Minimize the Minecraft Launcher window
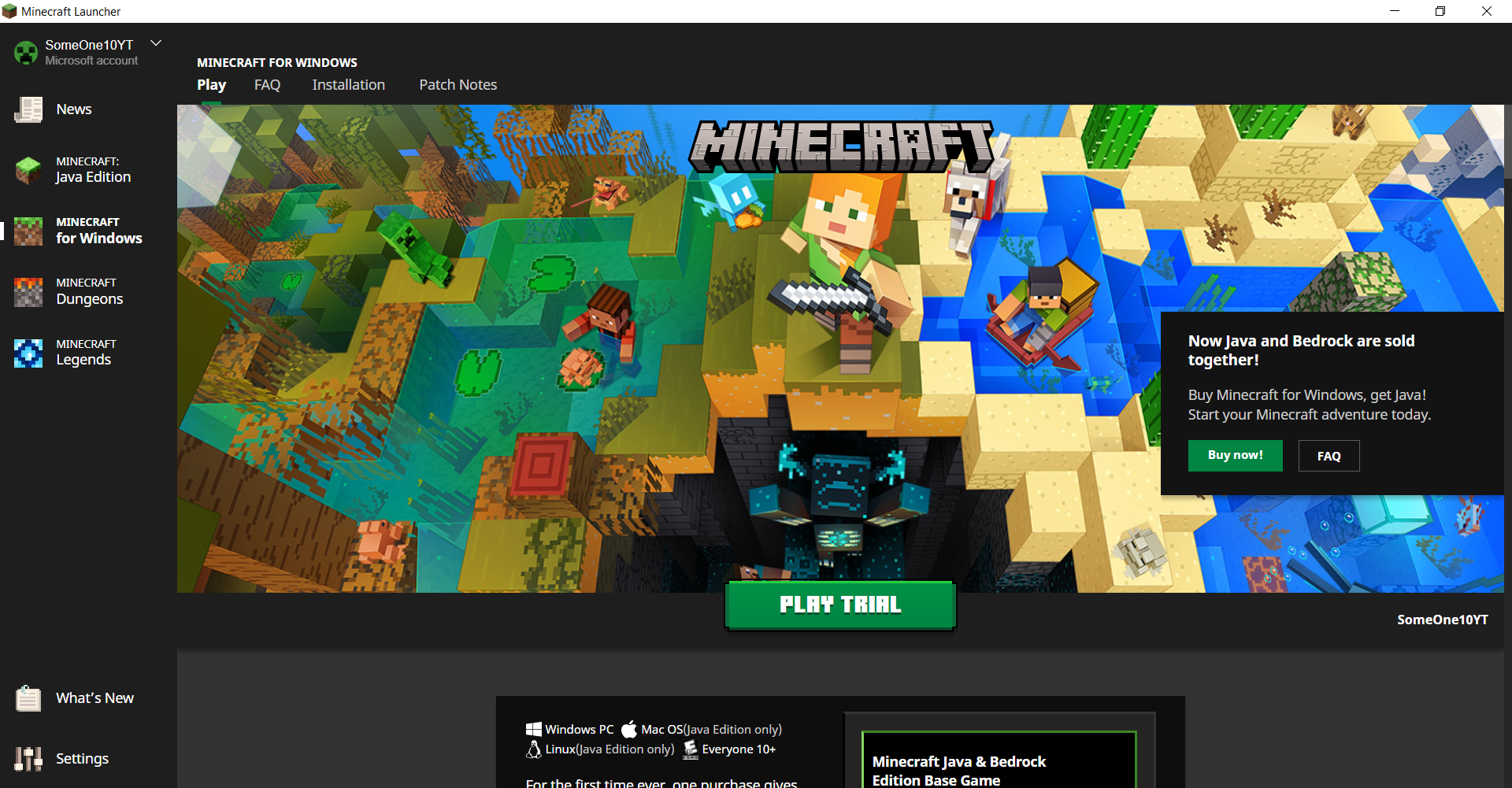 click(1395, 11)
